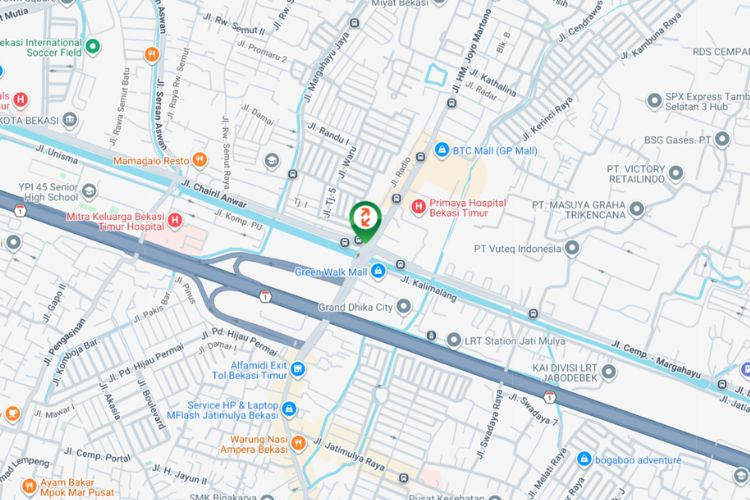This screenshot has width=750, height=500.
Task: Click the green location marker pin
Action: [x=365, y=221]
